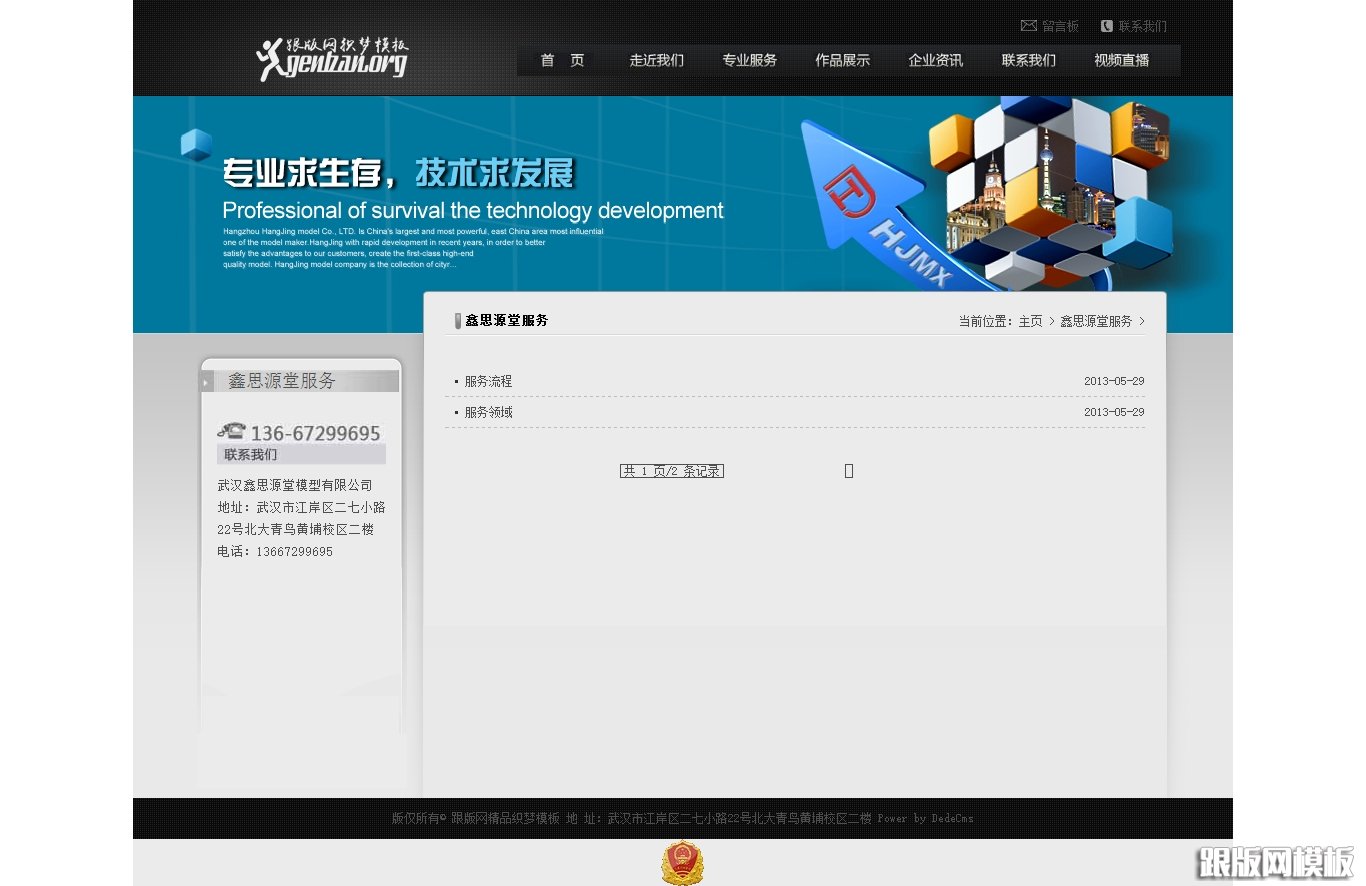1366x886 pixels.
Task: Open the 作品展示 menu item
Action: coord(842,60)
